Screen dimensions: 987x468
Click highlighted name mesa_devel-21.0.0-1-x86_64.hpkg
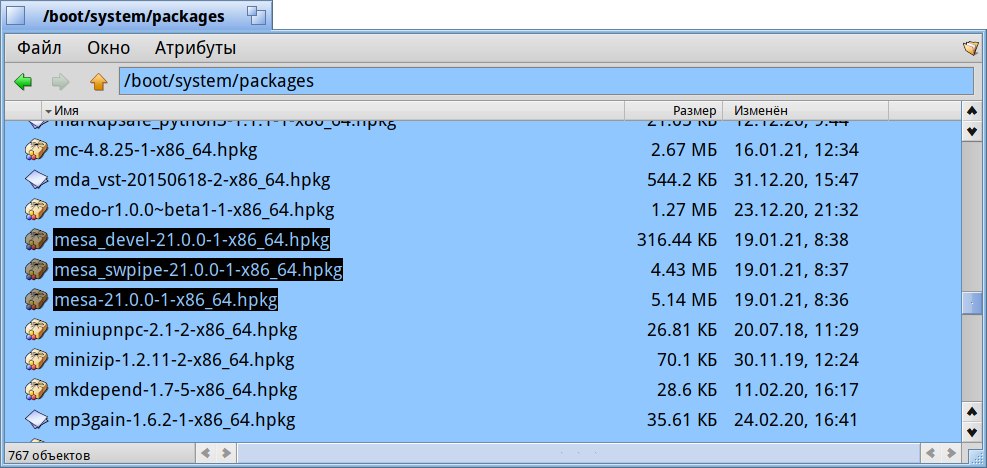[191, 240]
